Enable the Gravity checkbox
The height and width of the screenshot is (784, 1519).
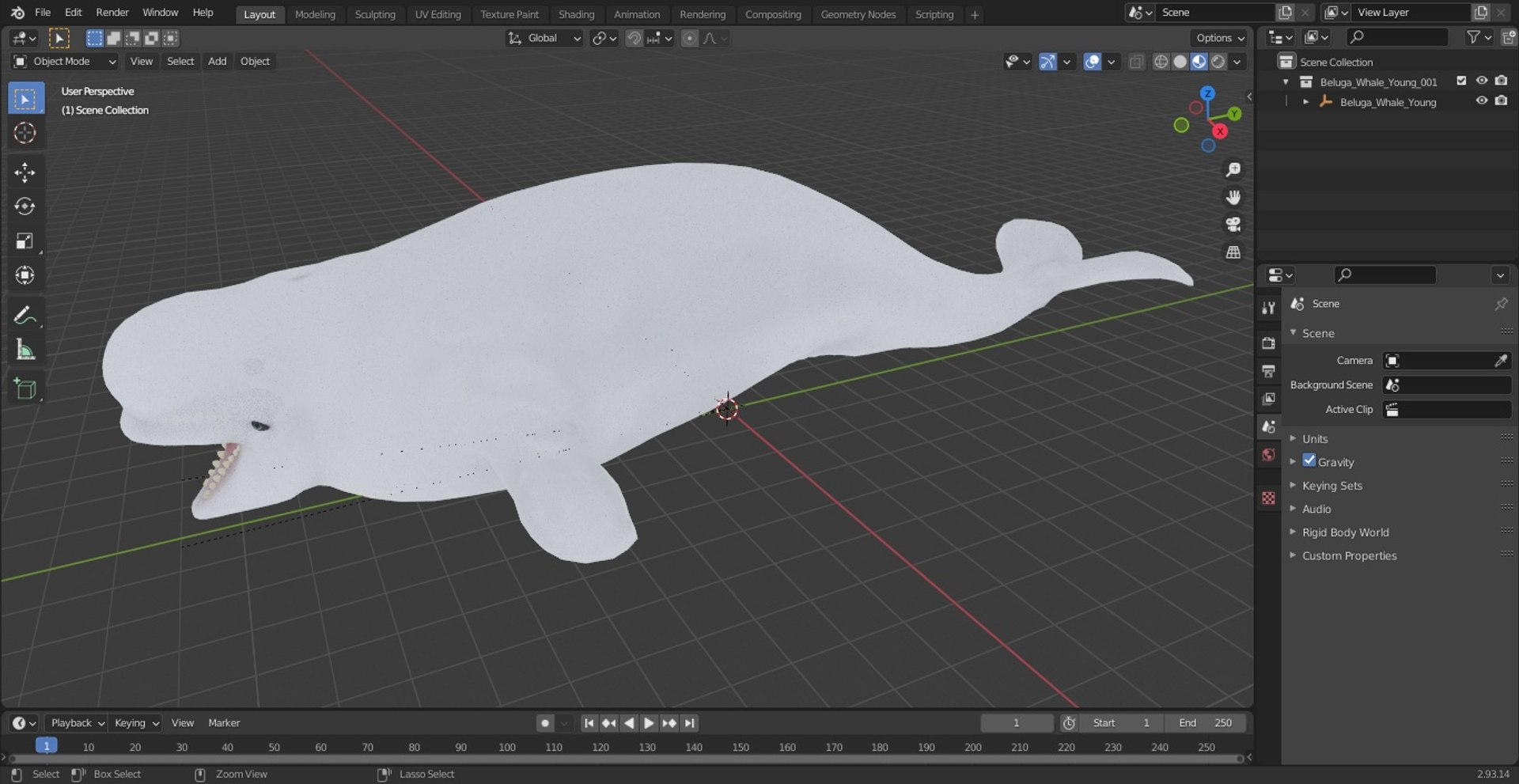coord(1309,460)
